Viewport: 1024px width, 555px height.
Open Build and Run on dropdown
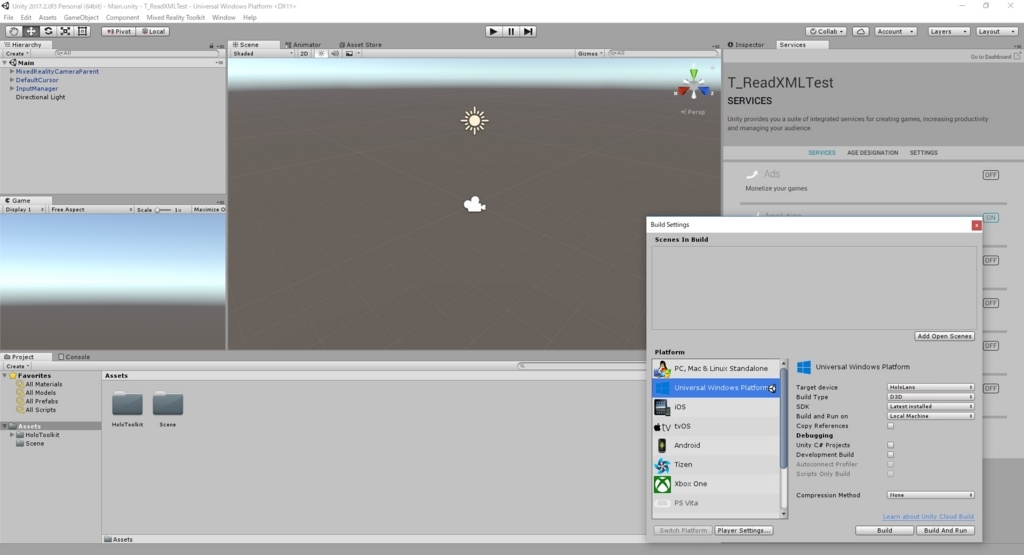coord(930,416)
